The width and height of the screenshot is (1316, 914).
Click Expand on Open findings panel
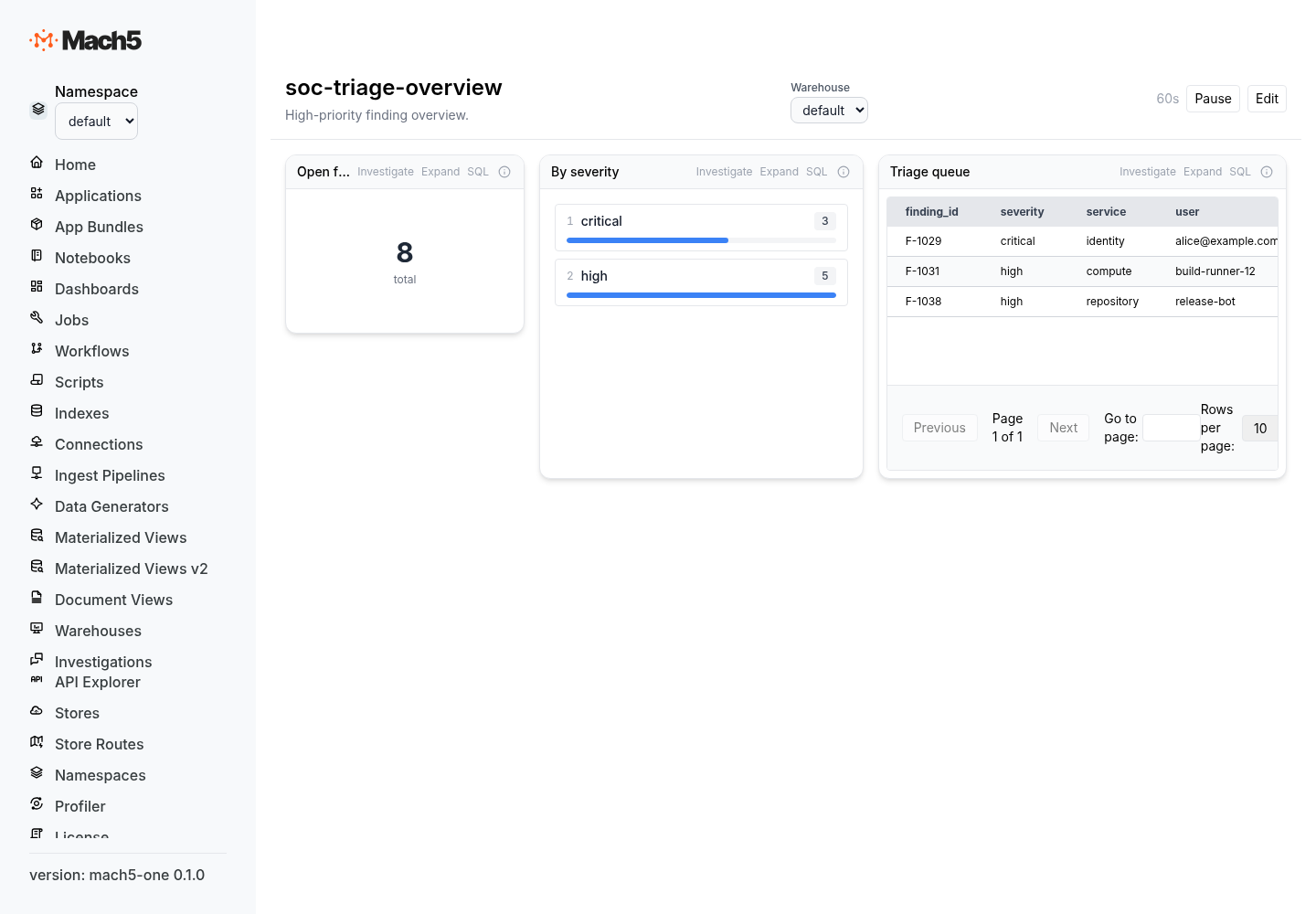440,172
